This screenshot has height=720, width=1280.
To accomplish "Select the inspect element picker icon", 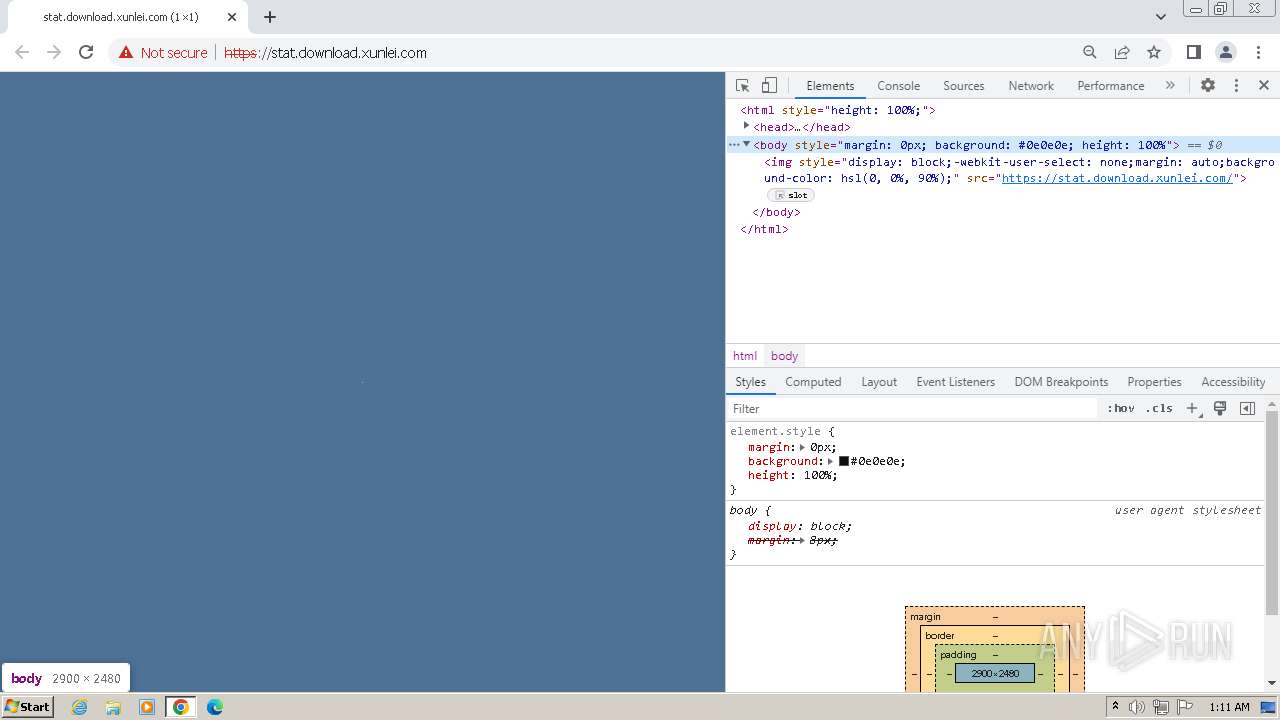I will click(x=742, y=86).
